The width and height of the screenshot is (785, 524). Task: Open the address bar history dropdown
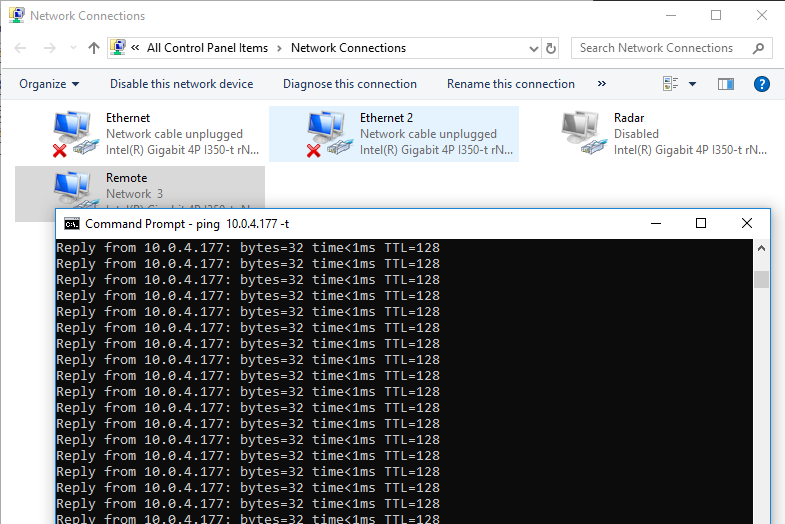tap(534, 49)
